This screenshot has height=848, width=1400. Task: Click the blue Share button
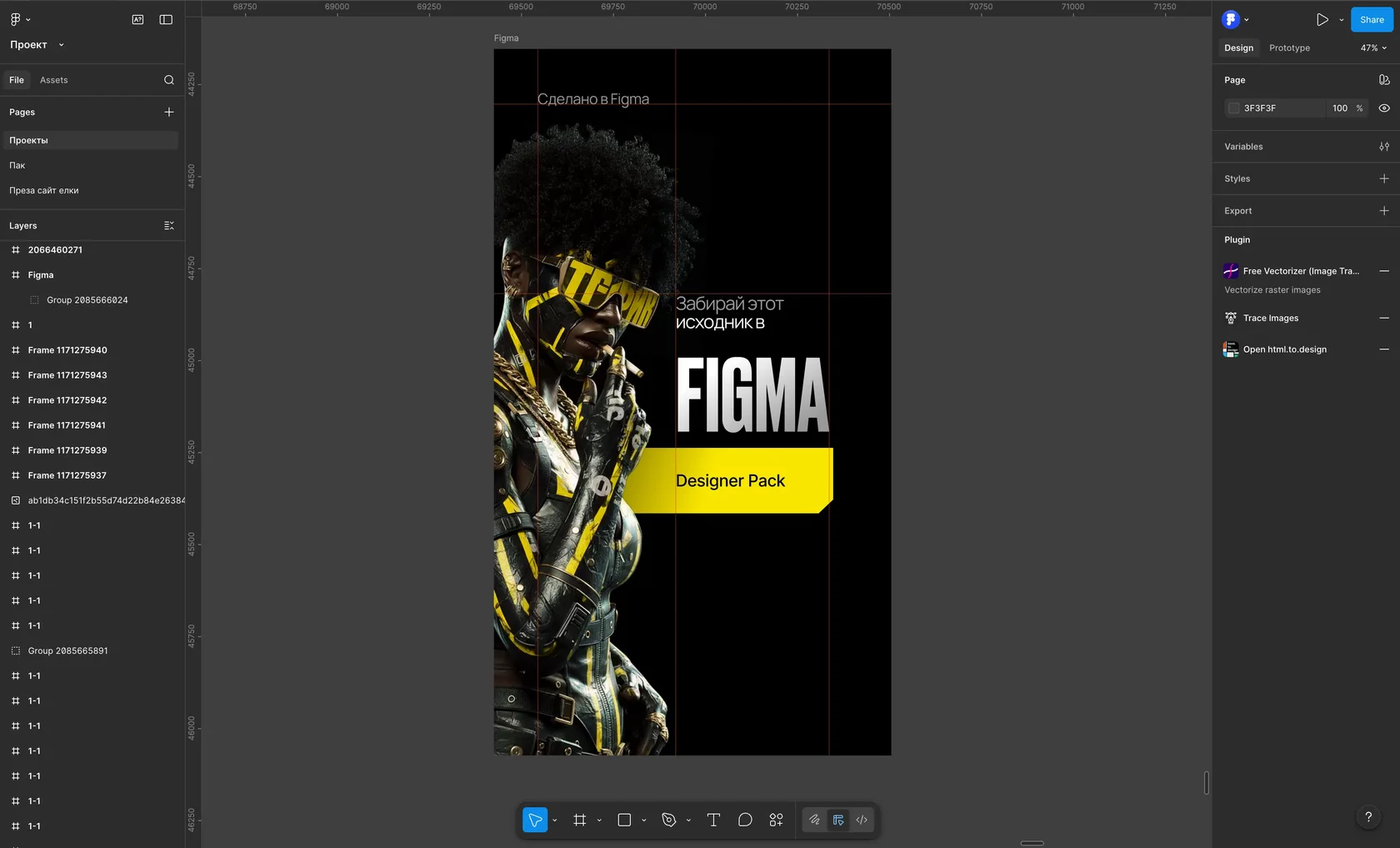pyautogui.click(x=1371, y=20)
